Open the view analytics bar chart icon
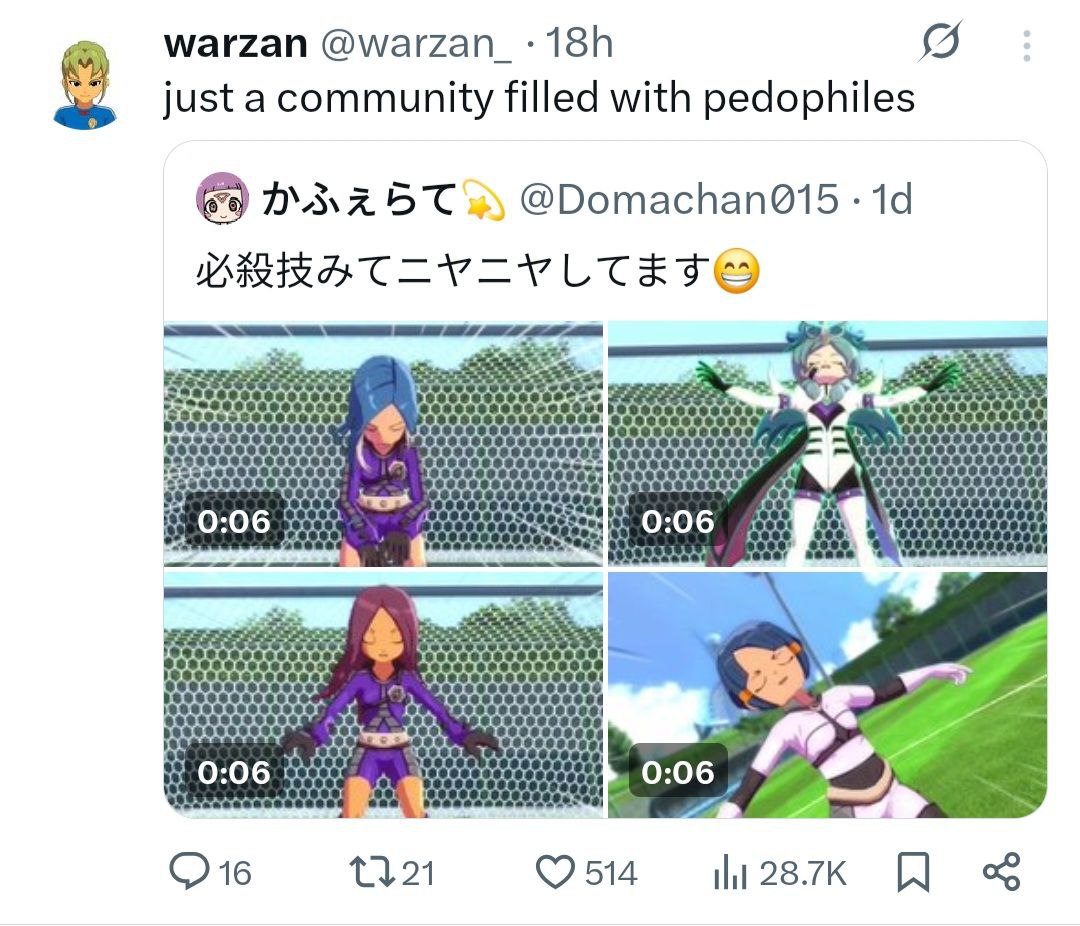The height and width of the screenshot is (926, 1080). tap(730, 872)
